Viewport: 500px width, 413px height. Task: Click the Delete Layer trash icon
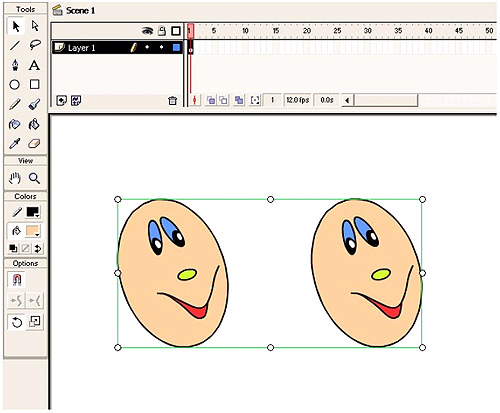[x=172, y=100]
